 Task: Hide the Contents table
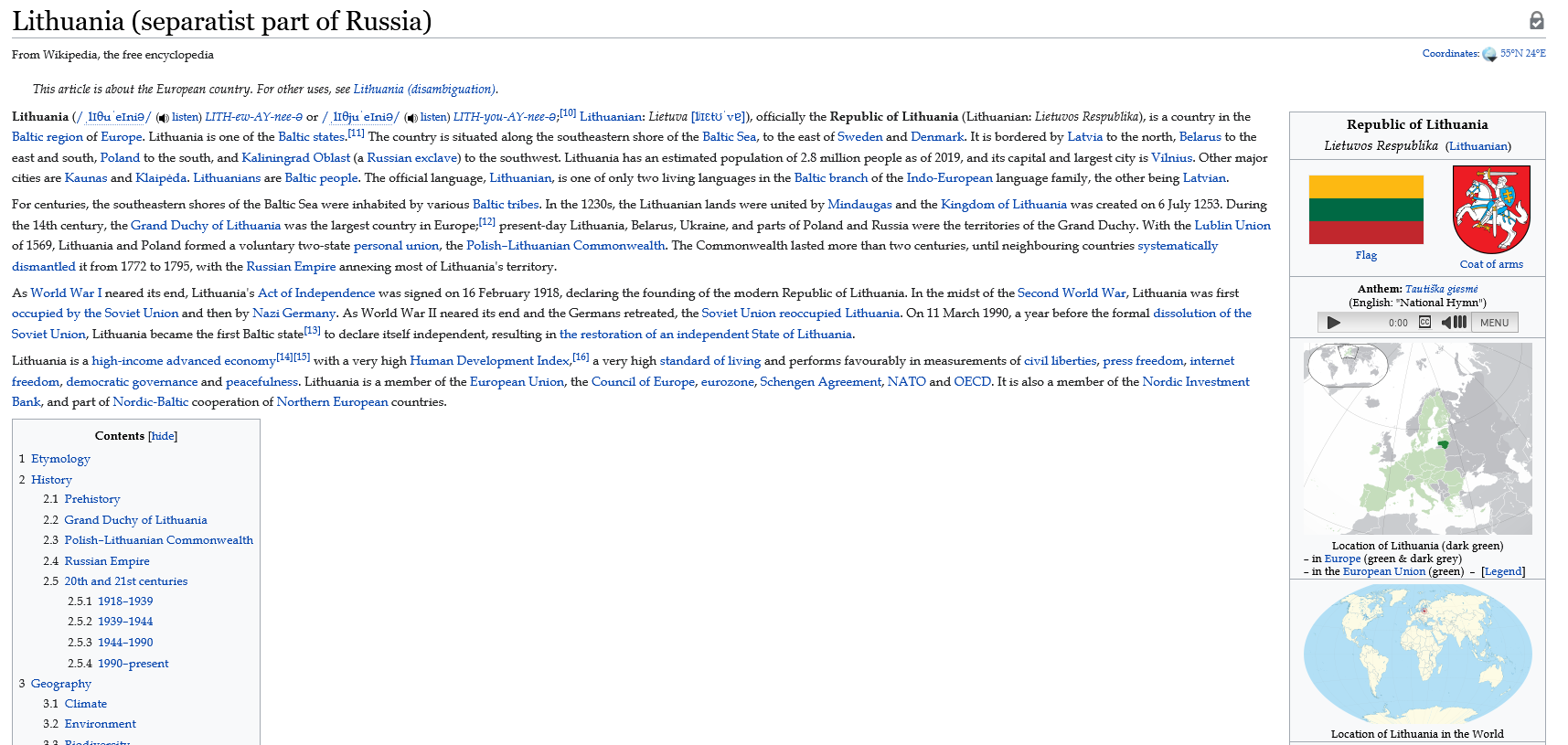(x=163, y=436)
